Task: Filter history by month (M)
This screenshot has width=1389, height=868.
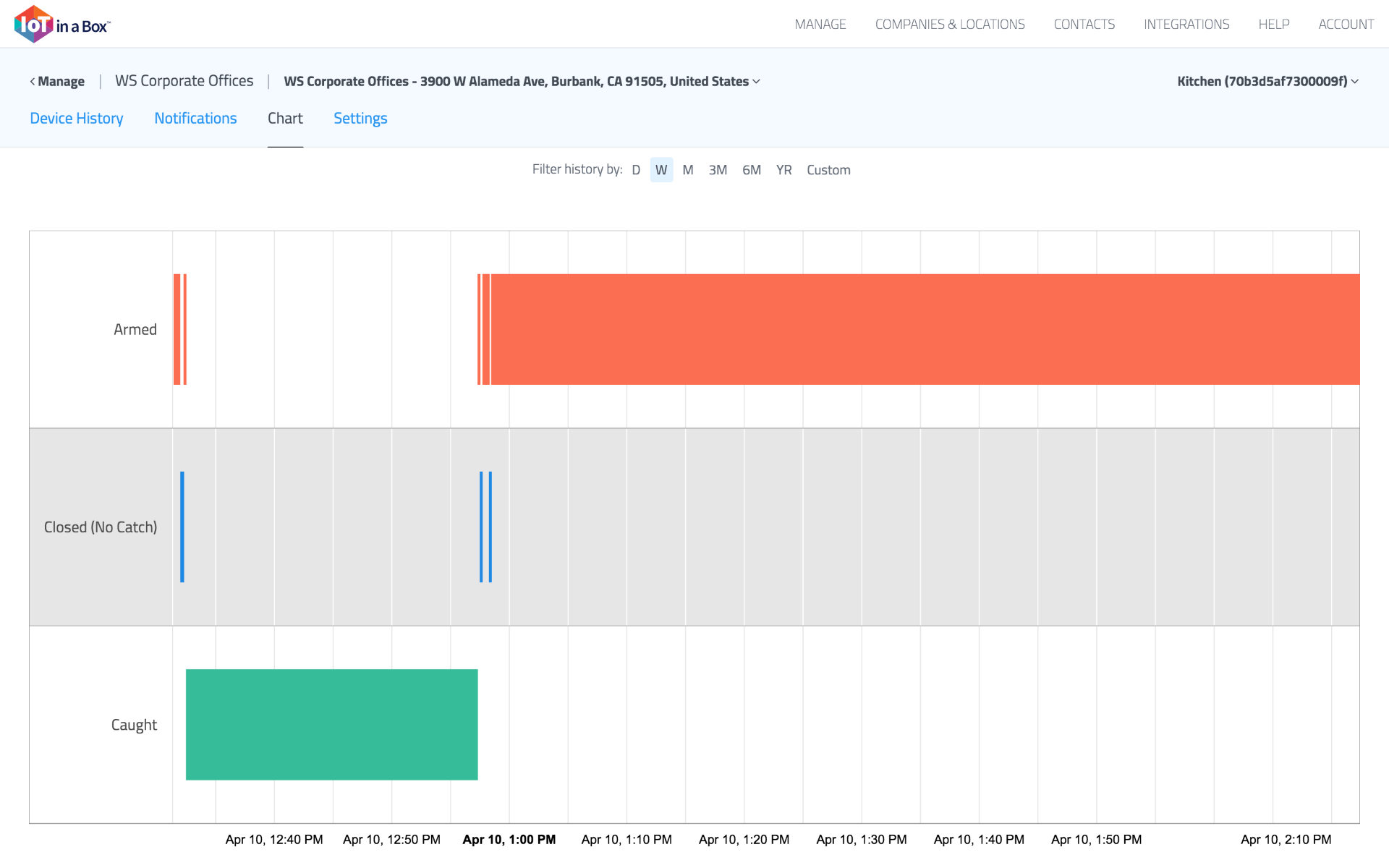Action: pyautogui.click(x=688, y=170)
